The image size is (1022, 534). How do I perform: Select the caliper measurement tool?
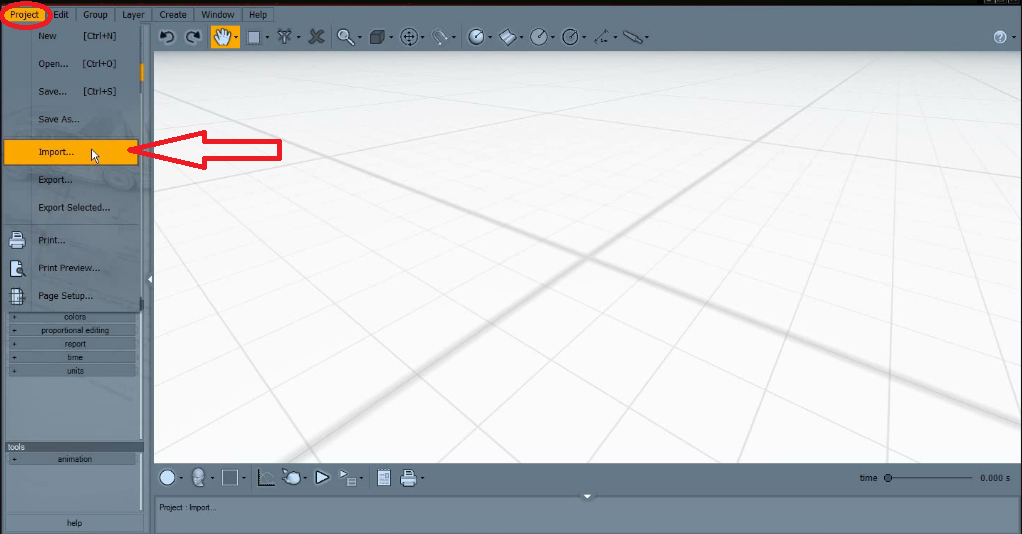(632, 37)
